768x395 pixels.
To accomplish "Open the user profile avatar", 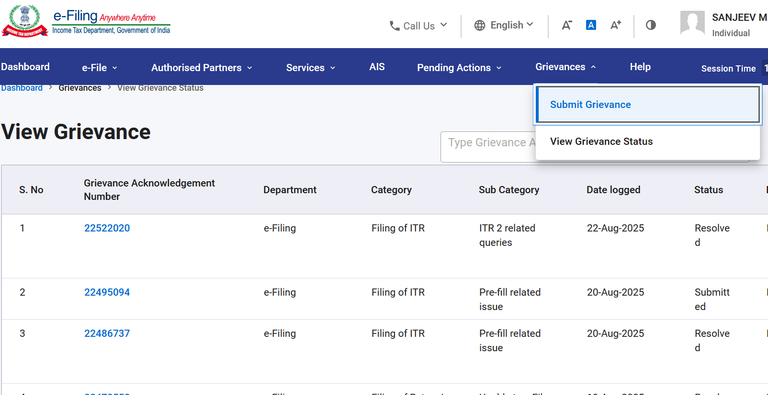I will pos(692,23).
